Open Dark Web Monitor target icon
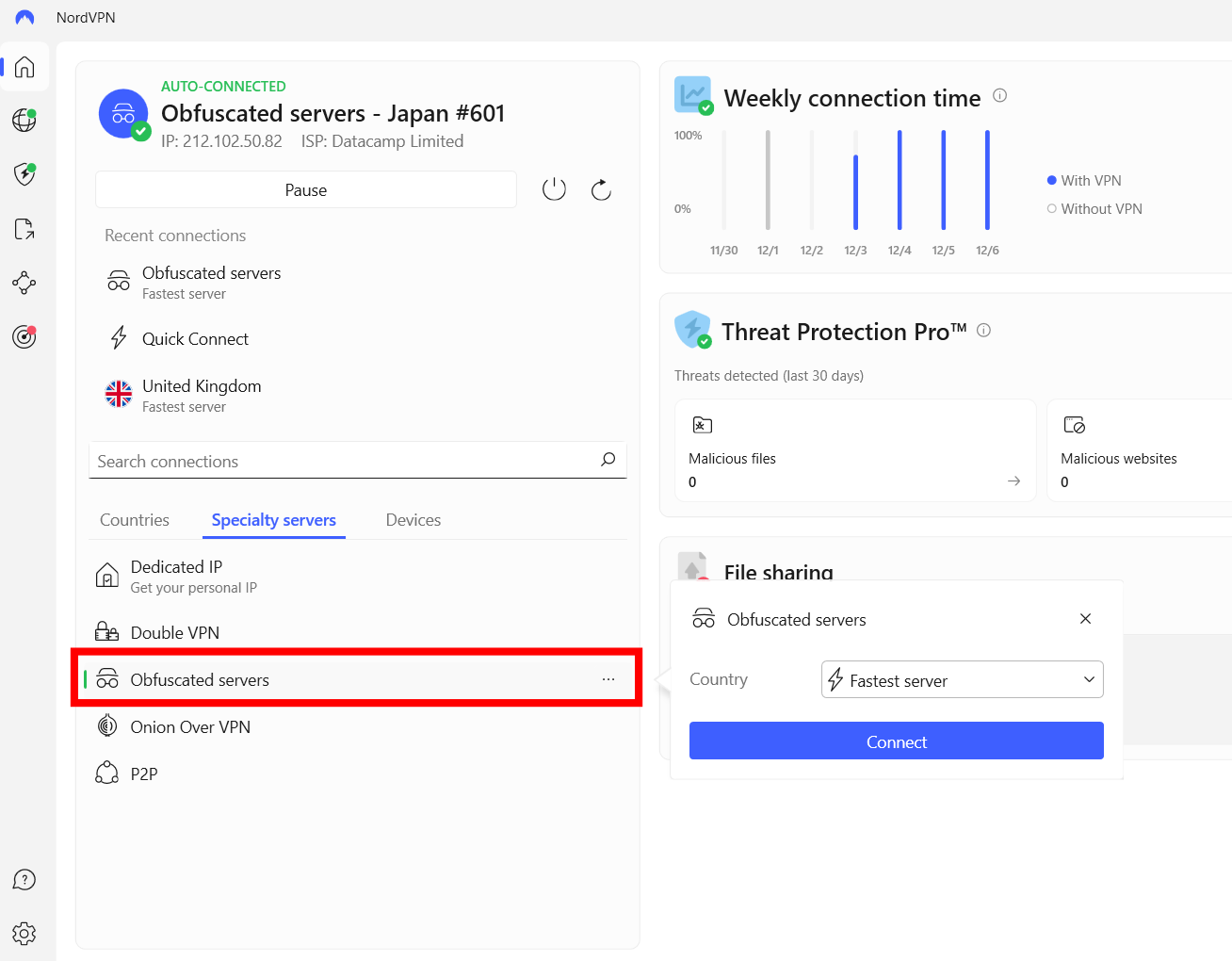This screenshot has height=961, width=1232. click(24, 336)
